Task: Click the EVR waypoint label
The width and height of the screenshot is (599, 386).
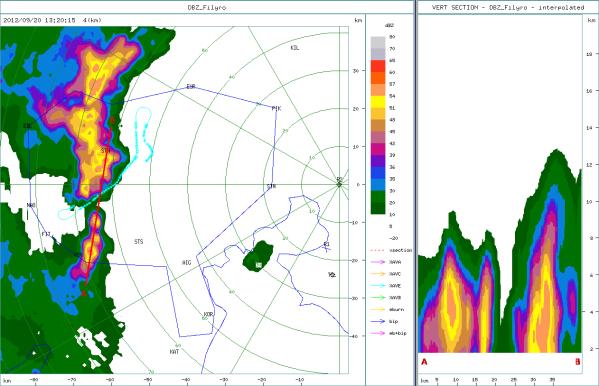Action: coord(191,86)
